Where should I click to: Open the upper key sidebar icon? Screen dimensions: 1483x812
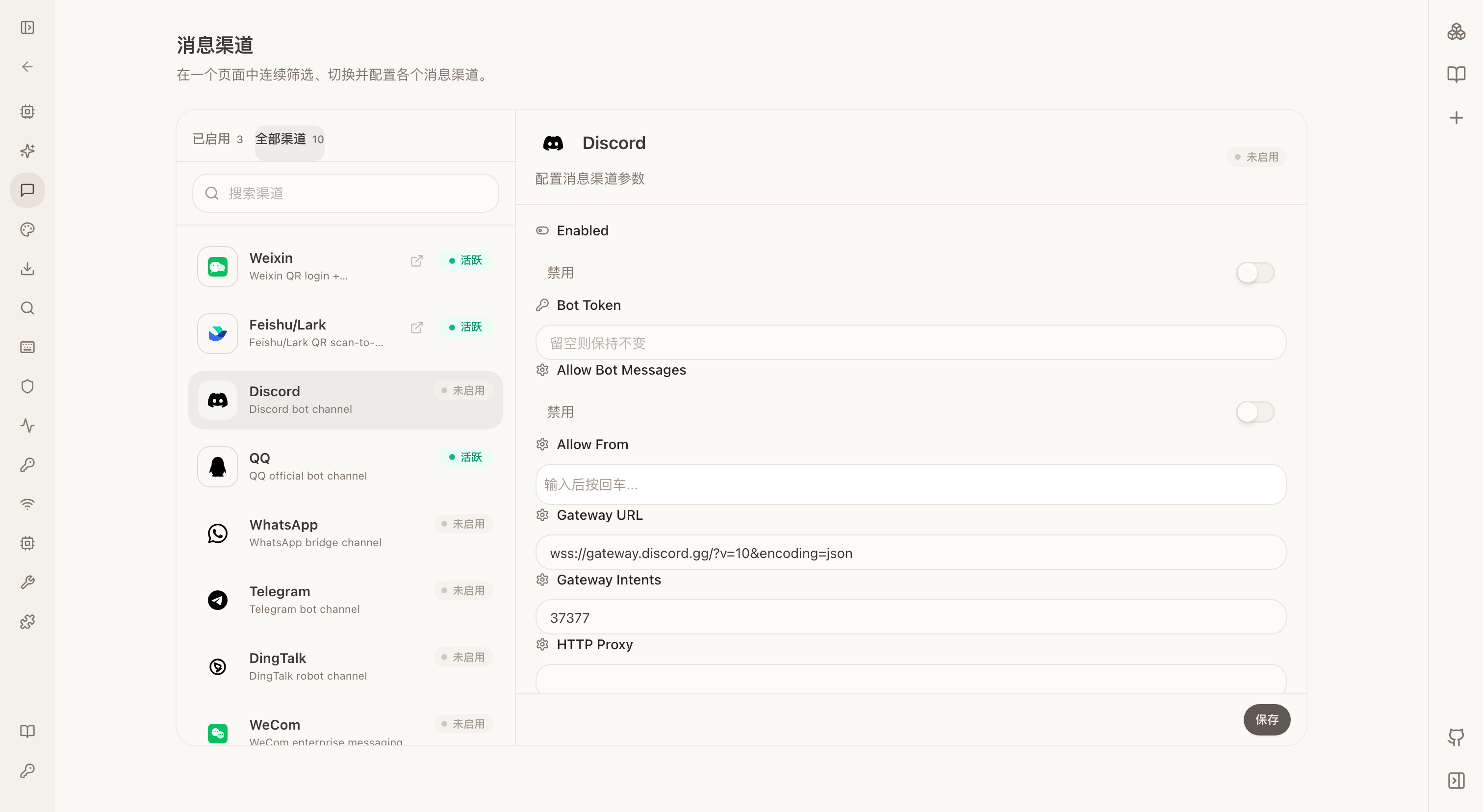click(27, 464)
